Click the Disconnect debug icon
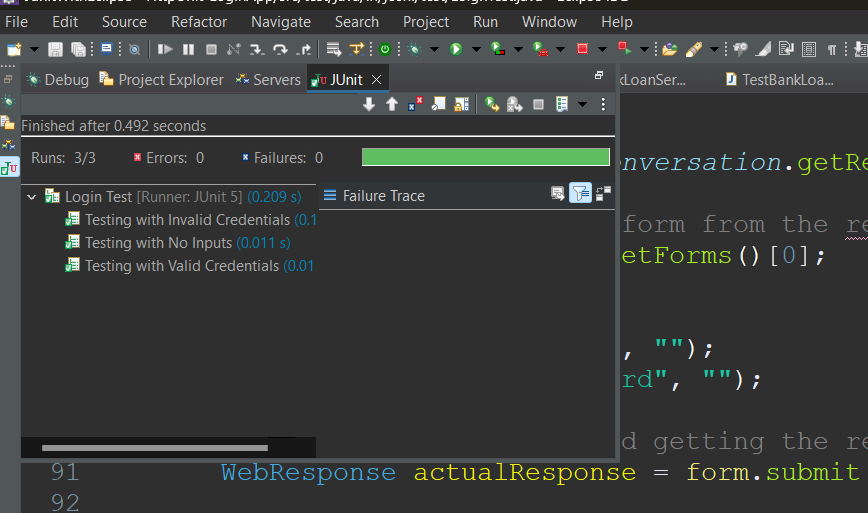This screenshot has height=513, width=868. pos(234,49)
